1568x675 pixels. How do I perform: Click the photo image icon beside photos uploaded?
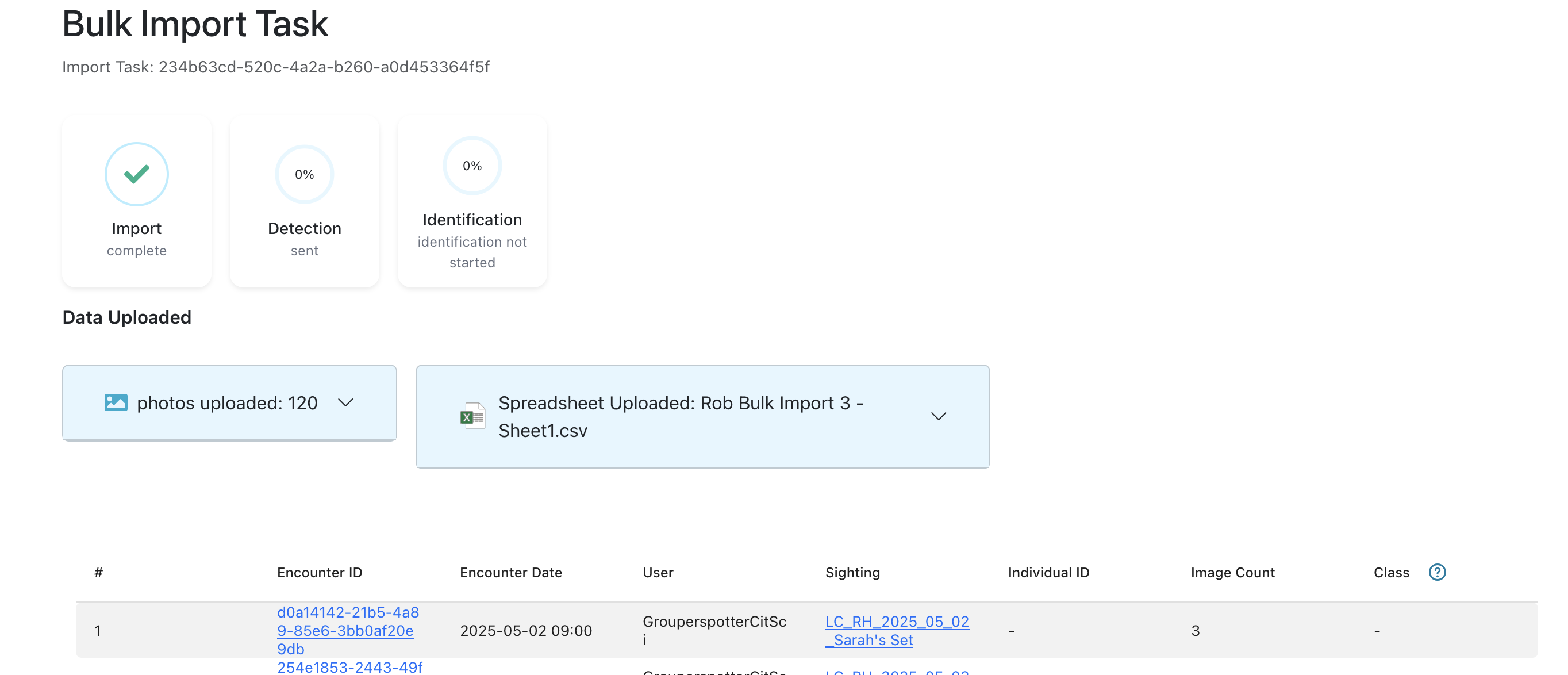click(x=116, y=402)
